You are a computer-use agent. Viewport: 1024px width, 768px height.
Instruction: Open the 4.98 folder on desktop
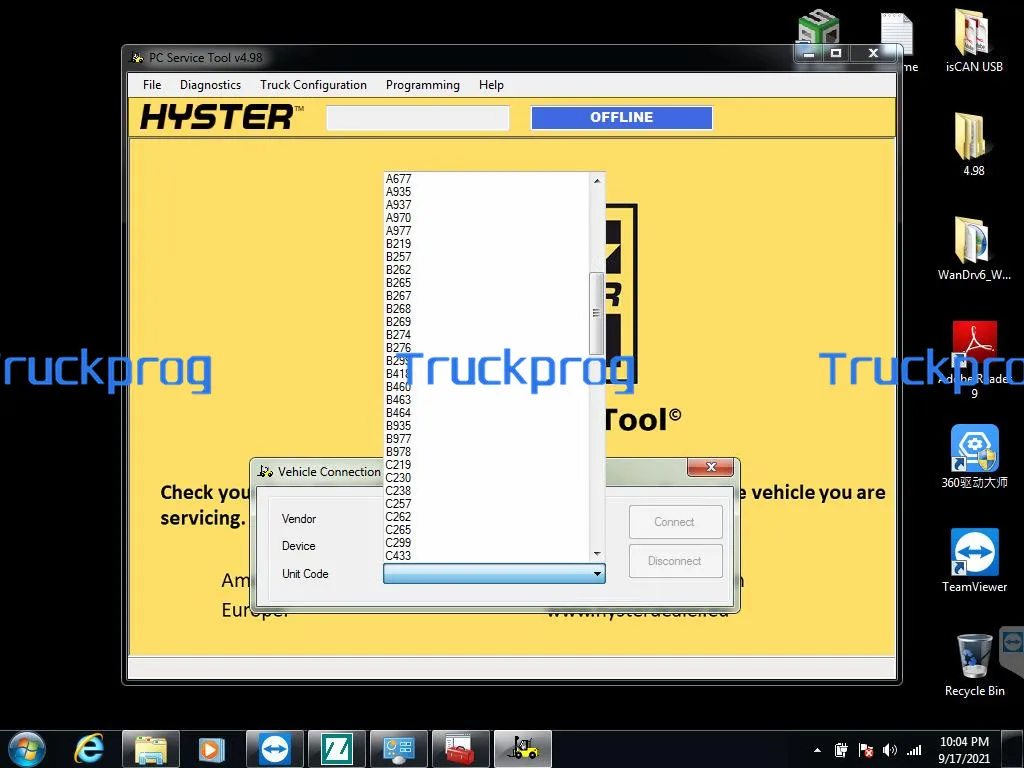(973, 144)
